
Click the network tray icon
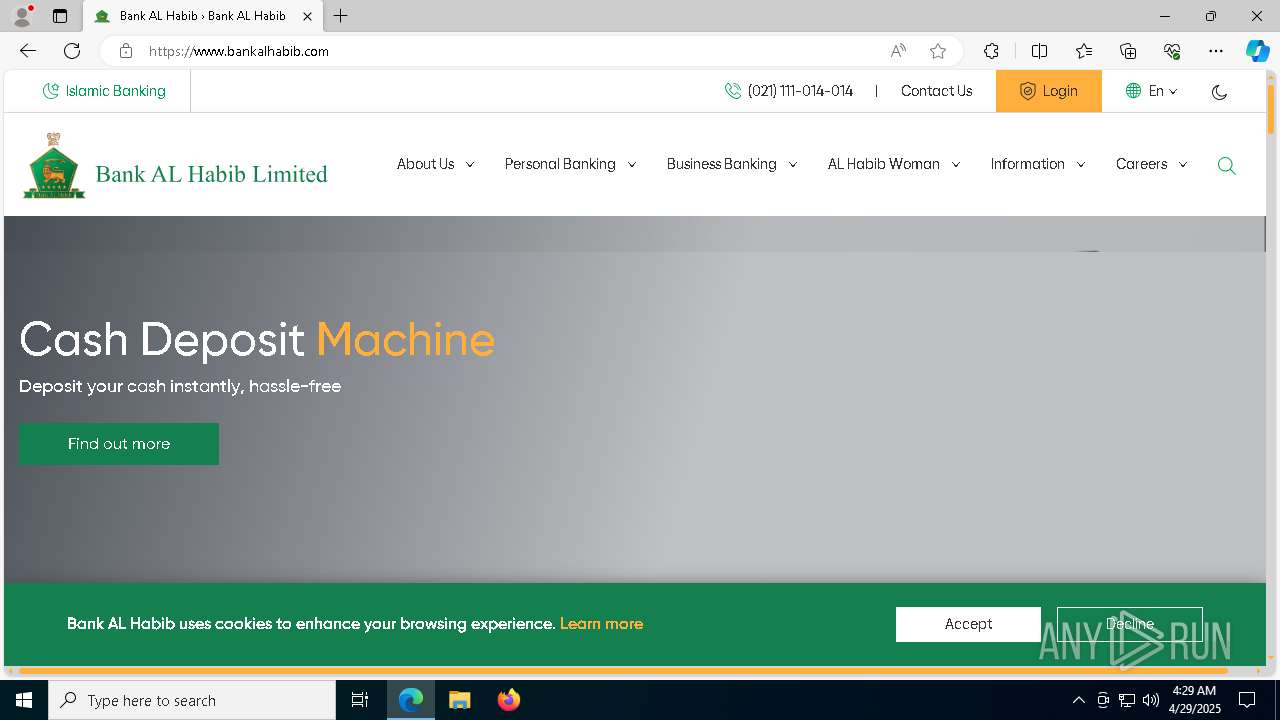click(1127, 700)
